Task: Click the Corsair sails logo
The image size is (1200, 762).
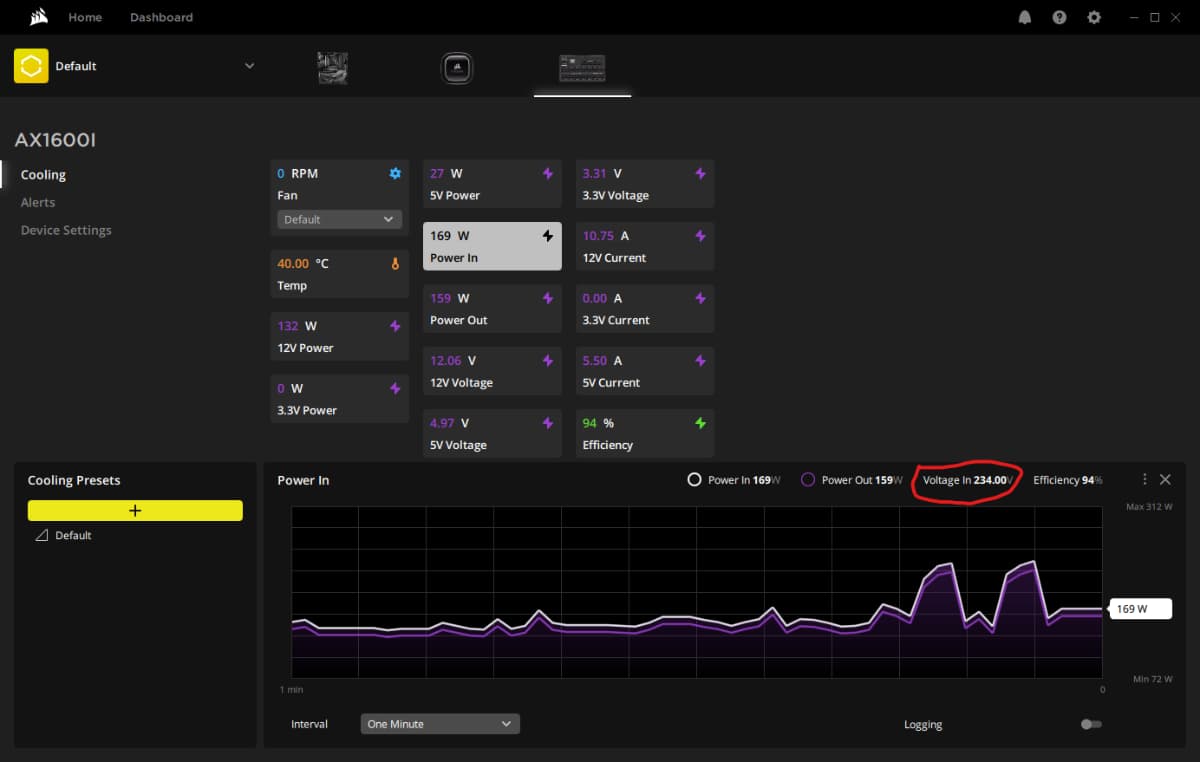Action: click(39, 16)
